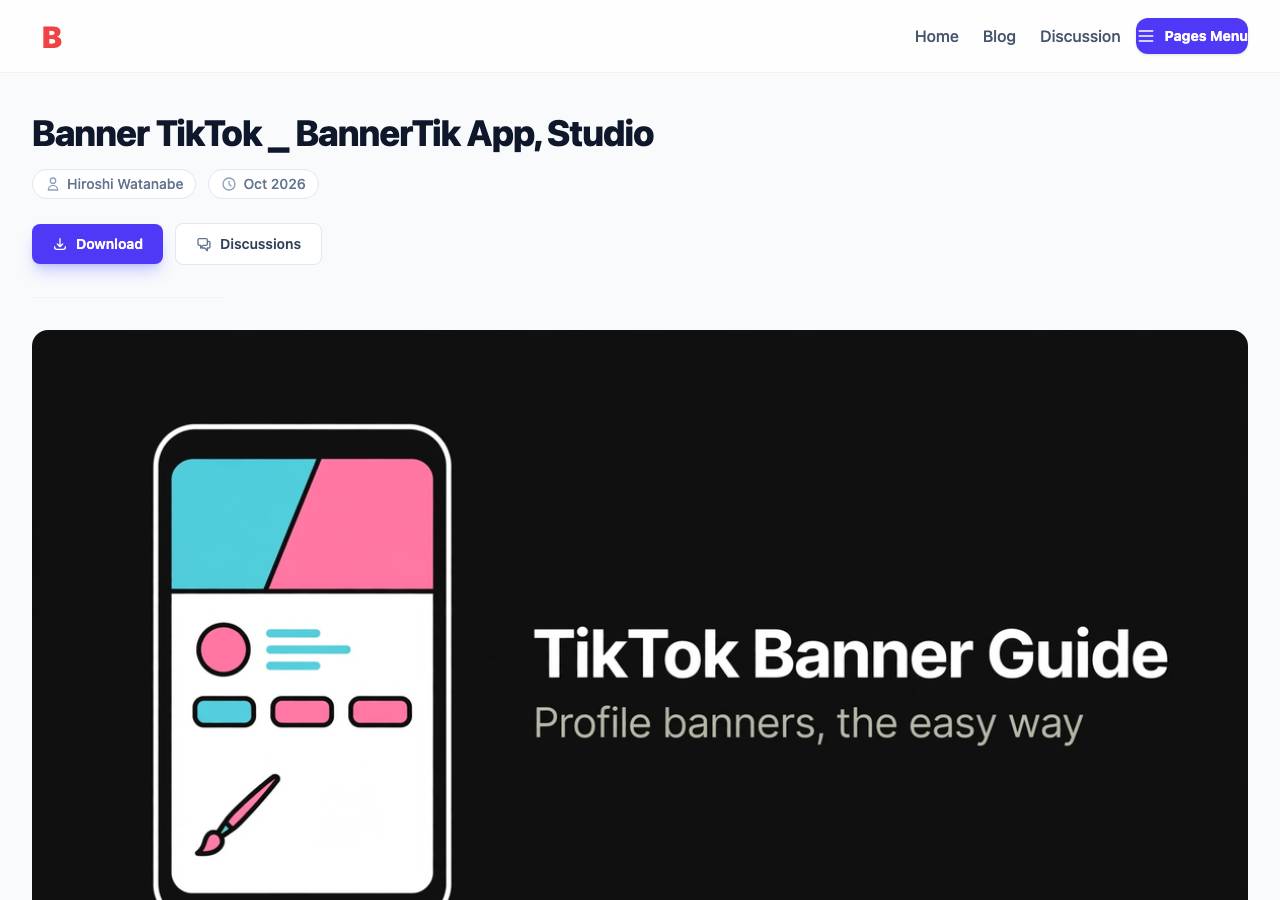
Task: Click the Oct 2026 date badge
Action: (263, 184)
